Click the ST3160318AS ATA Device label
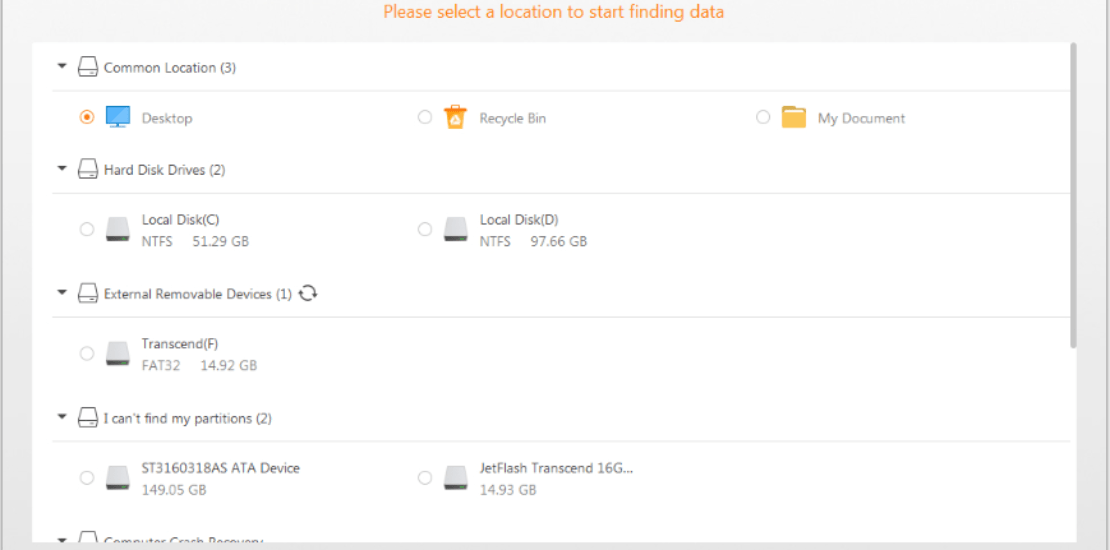 click(x=221, y=468)
